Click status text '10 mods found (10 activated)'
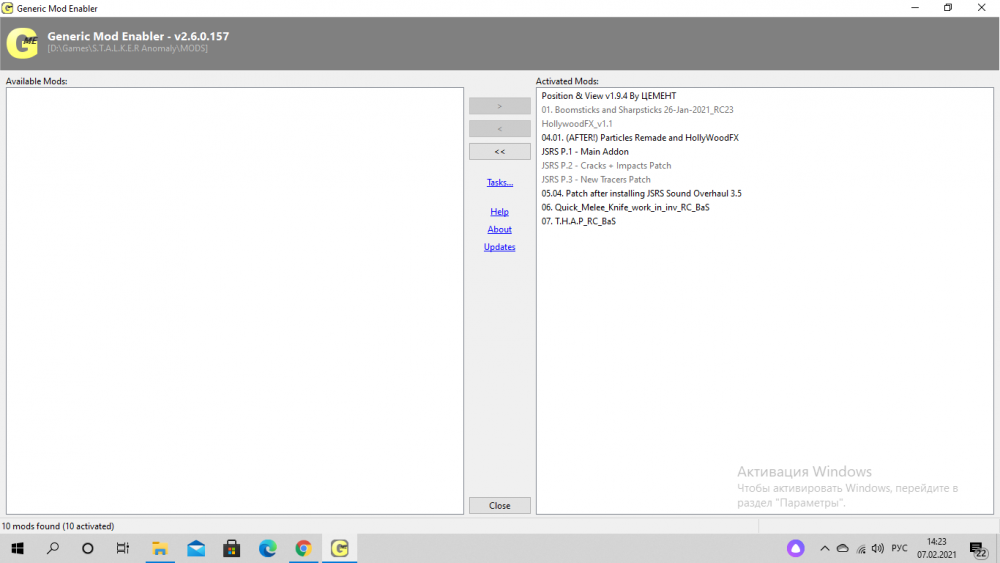Screen dimensions: 1000x563 click(58, 526)
